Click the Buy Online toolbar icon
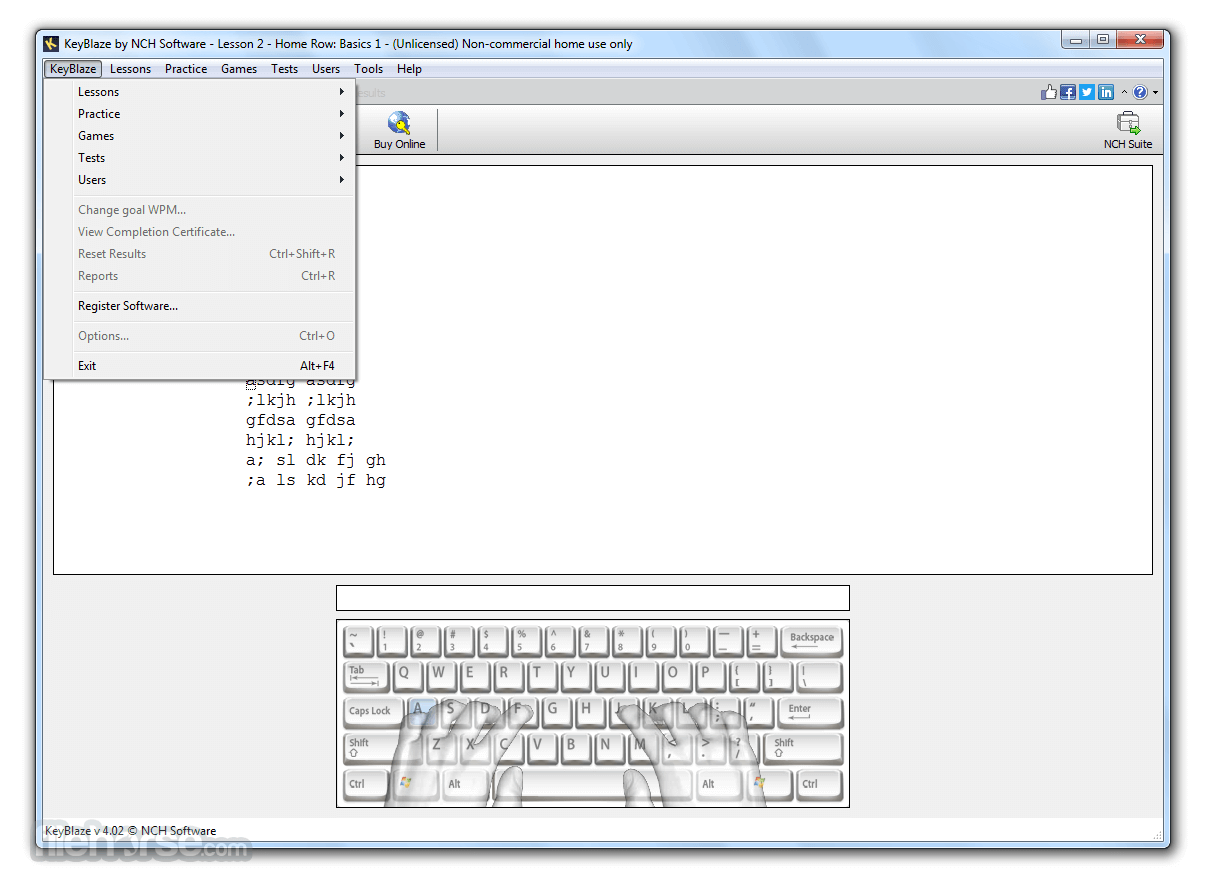Screen dimensions: 1208x892 399,130
